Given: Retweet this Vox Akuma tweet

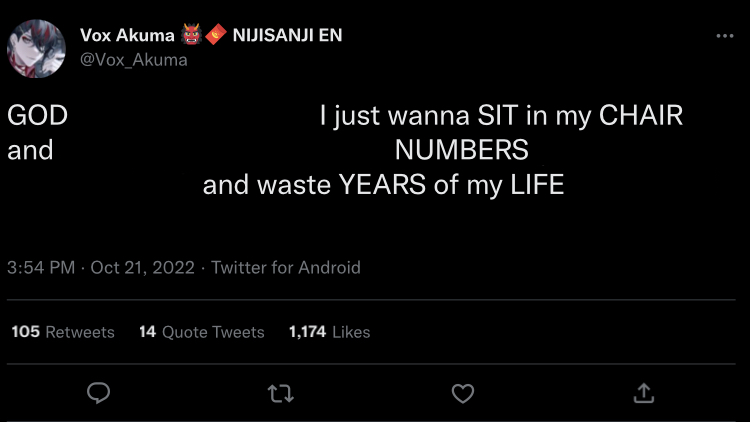Looking at the screenshot, I should 281,393.
